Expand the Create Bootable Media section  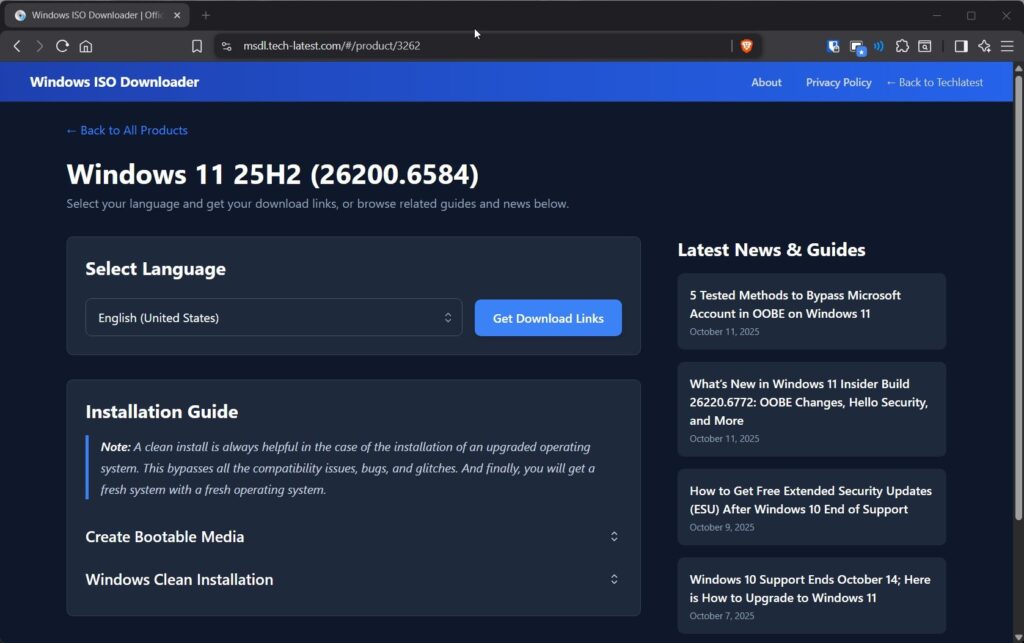pos(353,537)
